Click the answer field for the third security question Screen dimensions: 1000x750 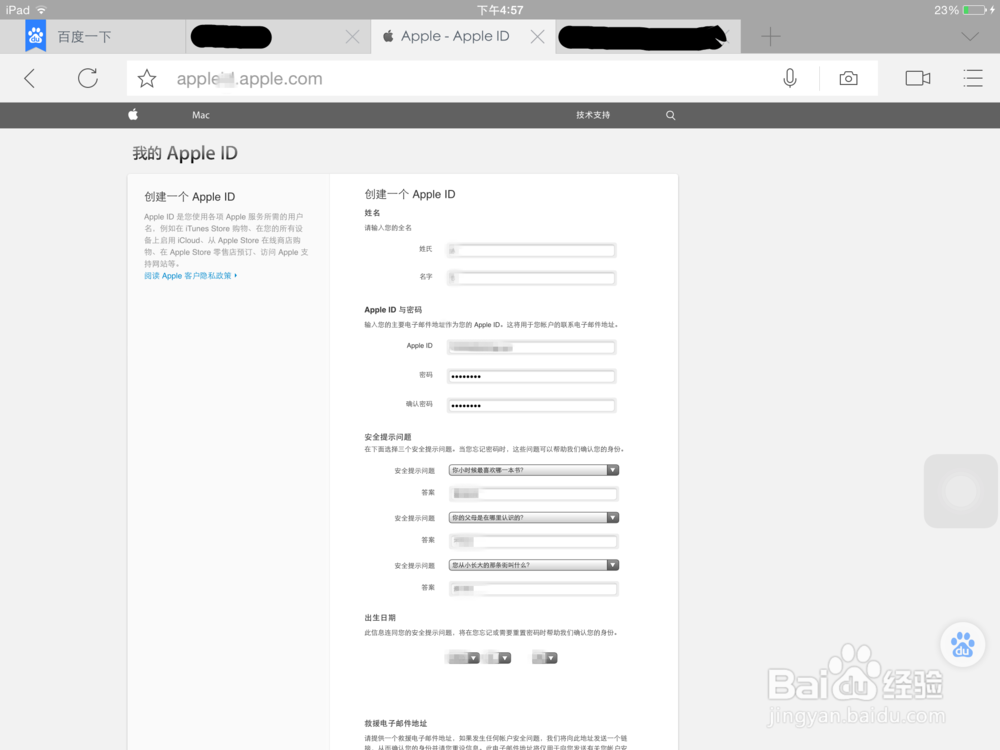point(534,589)
